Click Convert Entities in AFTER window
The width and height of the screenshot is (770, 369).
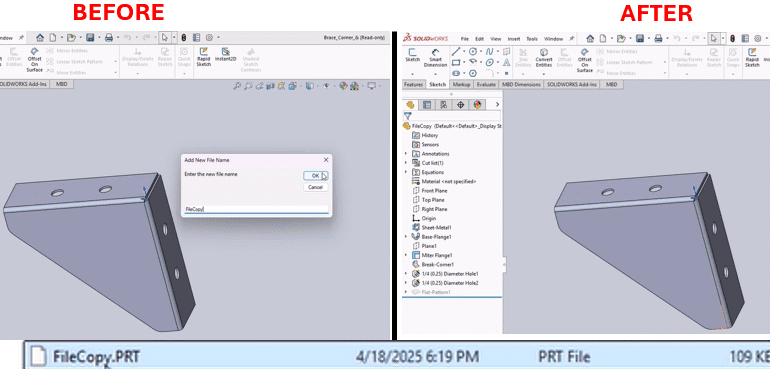click(x=544, y=57)
